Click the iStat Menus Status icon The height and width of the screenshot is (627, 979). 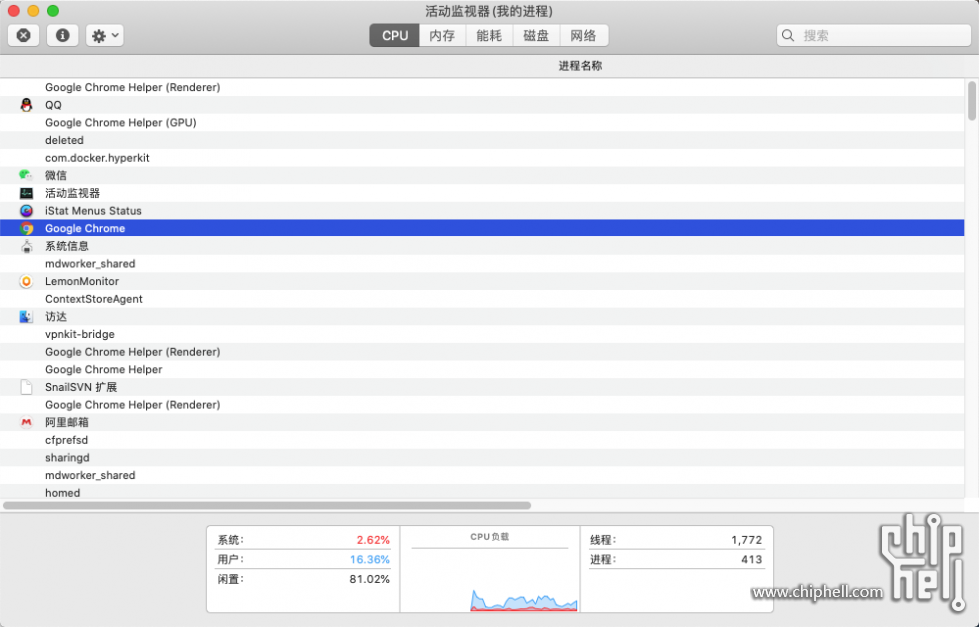point(26,211)
